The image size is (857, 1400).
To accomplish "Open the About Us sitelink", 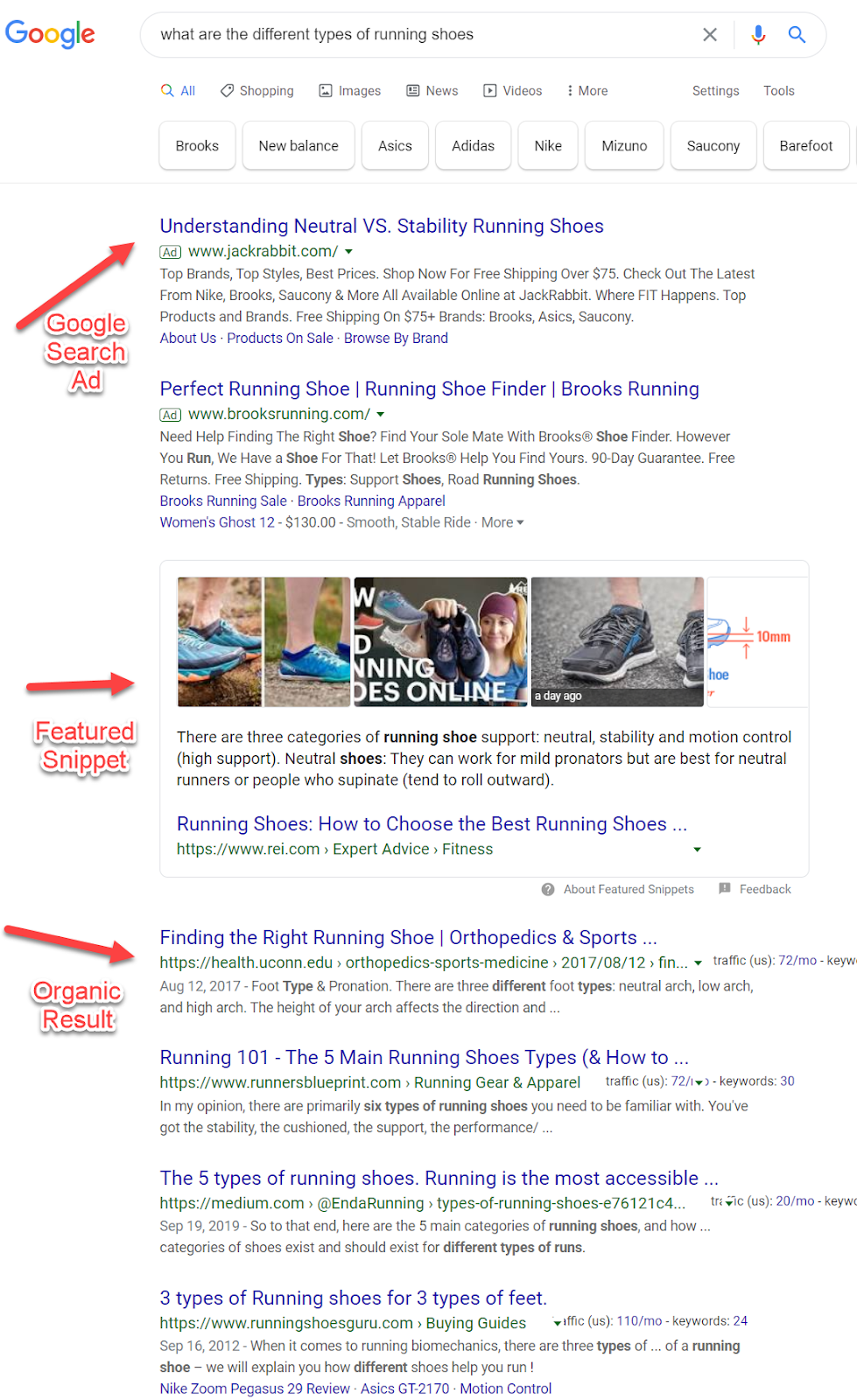I will click(x=187, y=338).
